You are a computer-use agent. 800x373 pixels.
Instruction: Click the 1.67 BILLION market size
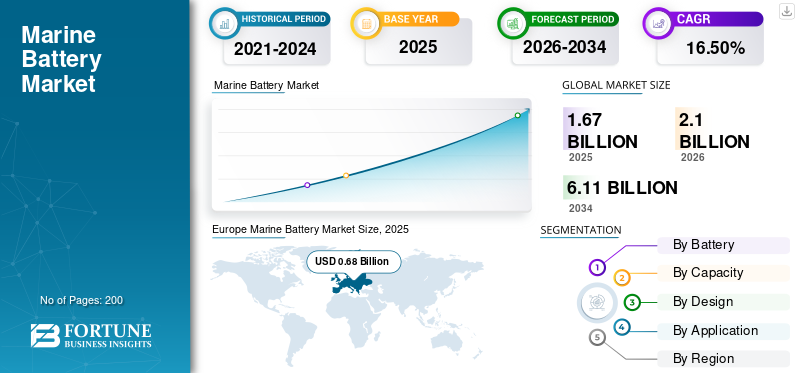tap(603, 130)
